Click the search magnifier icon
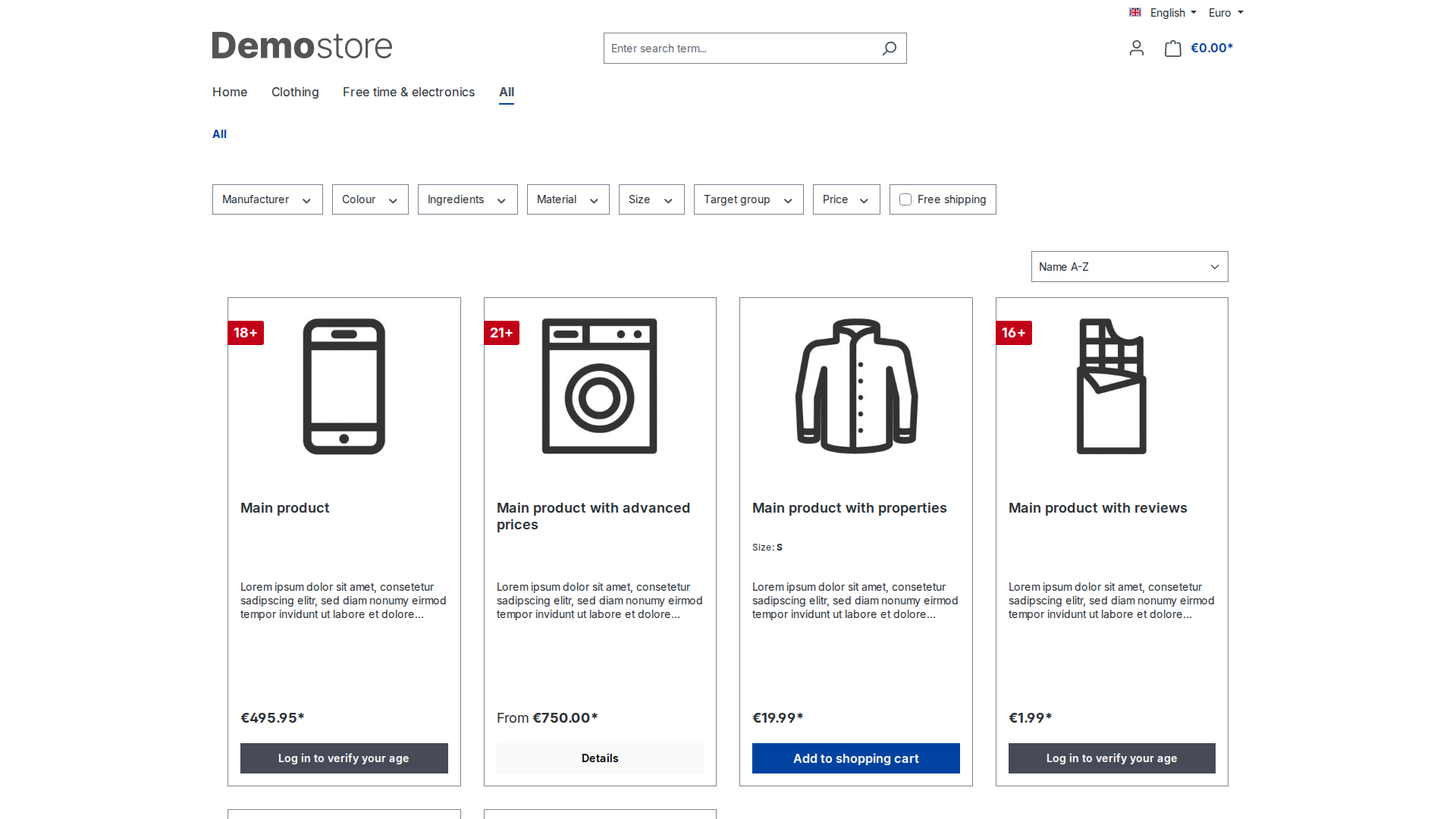 click(x=890, y=49)
